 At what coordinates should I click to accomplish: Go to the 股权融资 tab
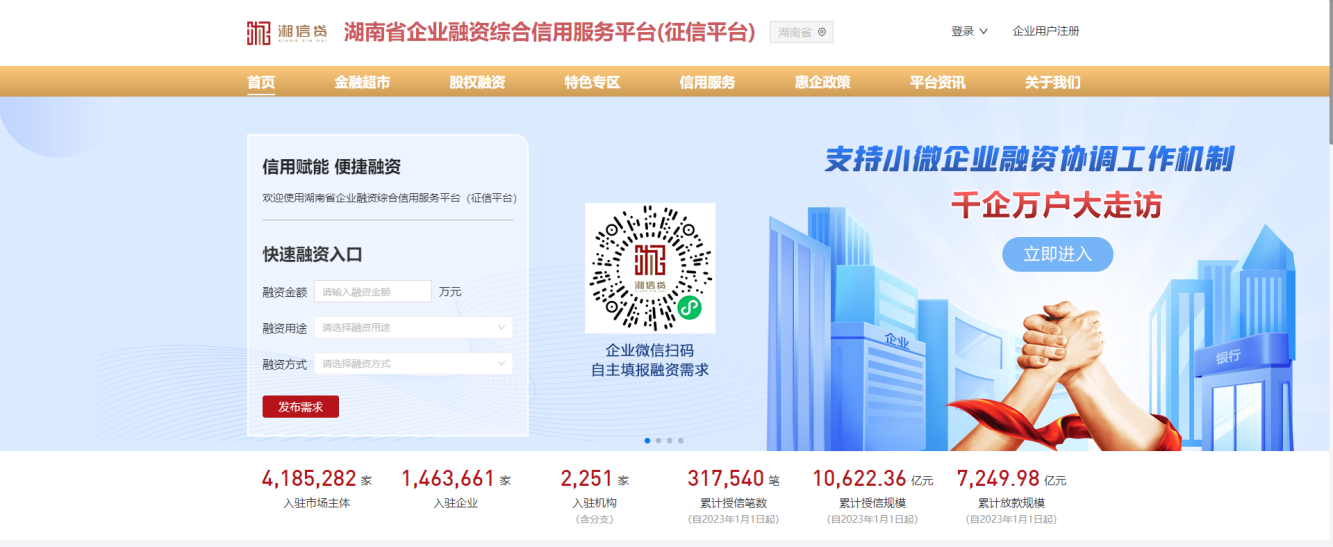[477, 82]
